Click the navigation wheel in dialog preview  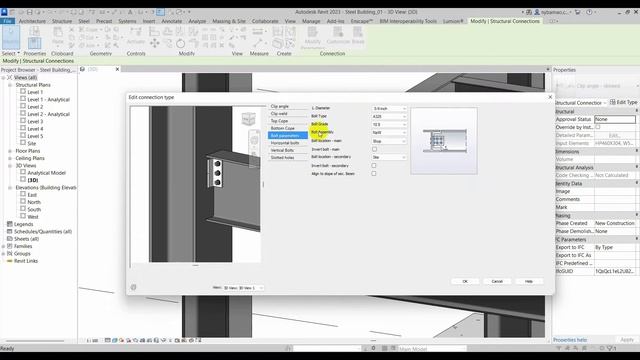coord(254,141)
